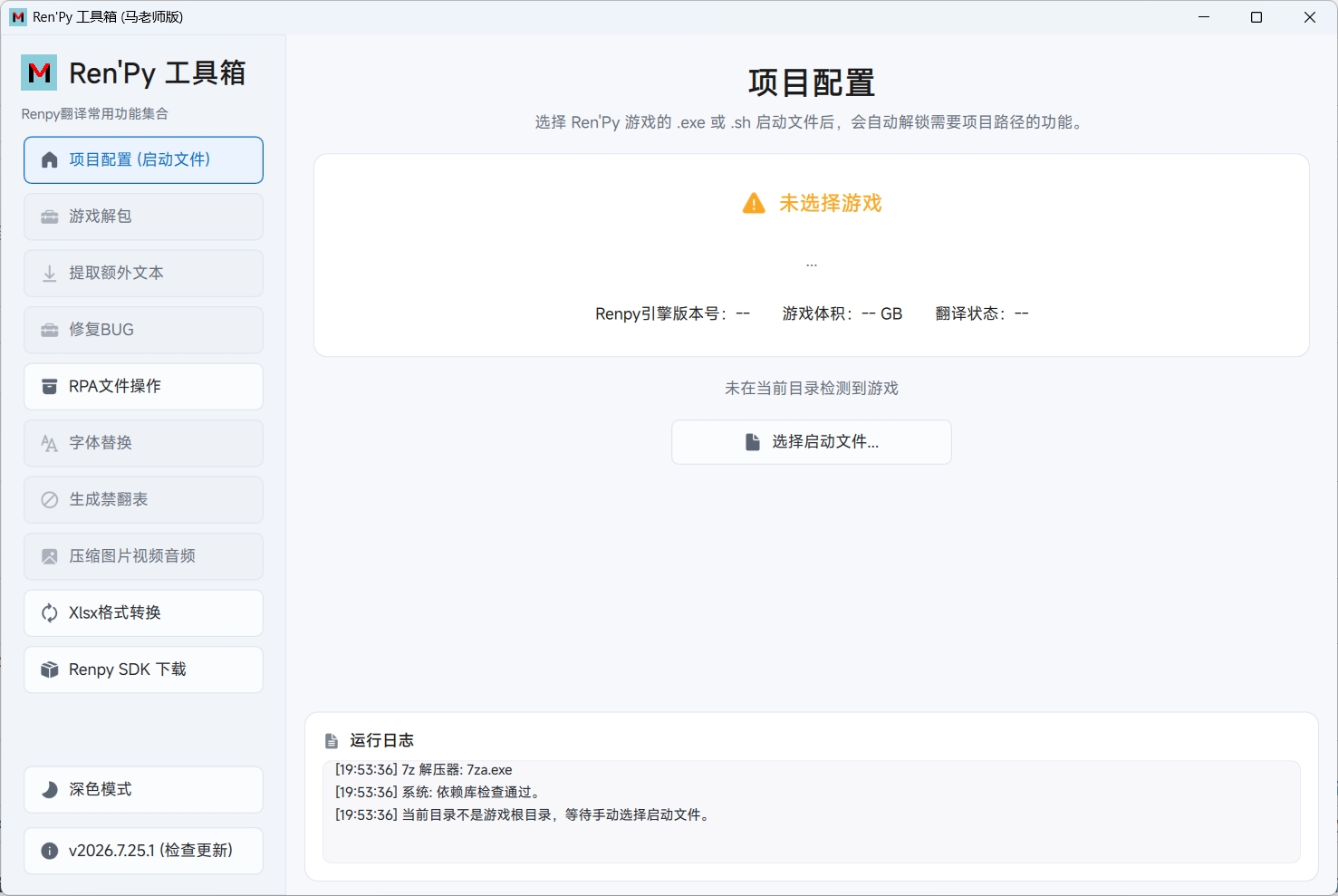Open the 修复BUG sidebar item

(143, 330)
